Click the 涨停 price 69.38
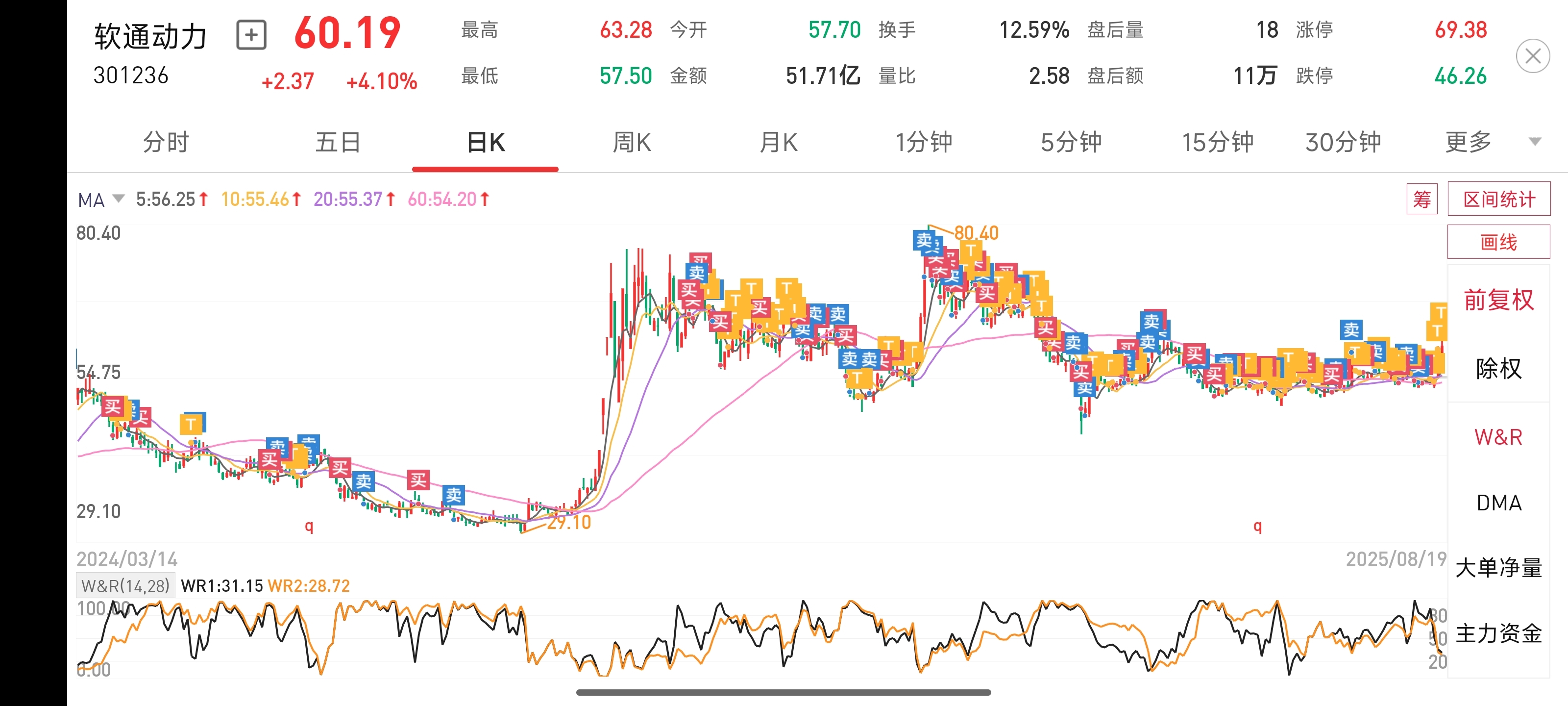Viewport: 1568px width, 706px height. pos(1460,30)
